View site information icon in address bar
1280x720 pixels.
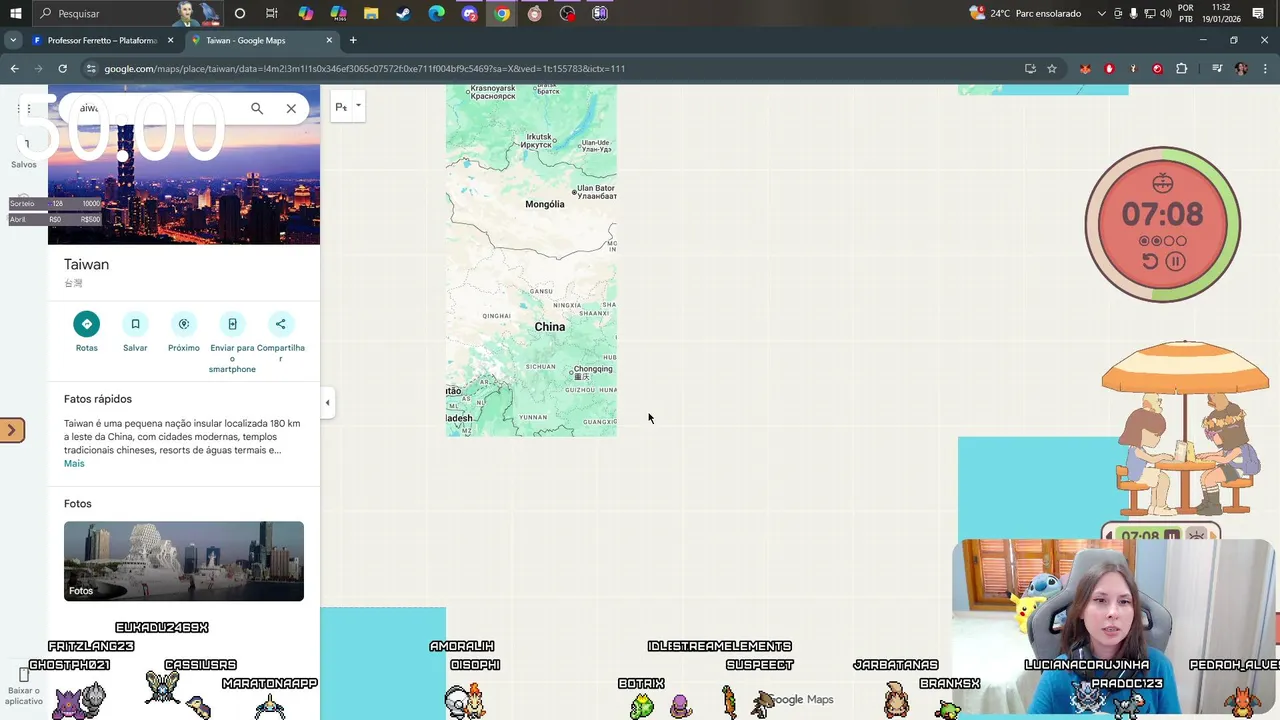pyautogui.click(x=91, y=69)
